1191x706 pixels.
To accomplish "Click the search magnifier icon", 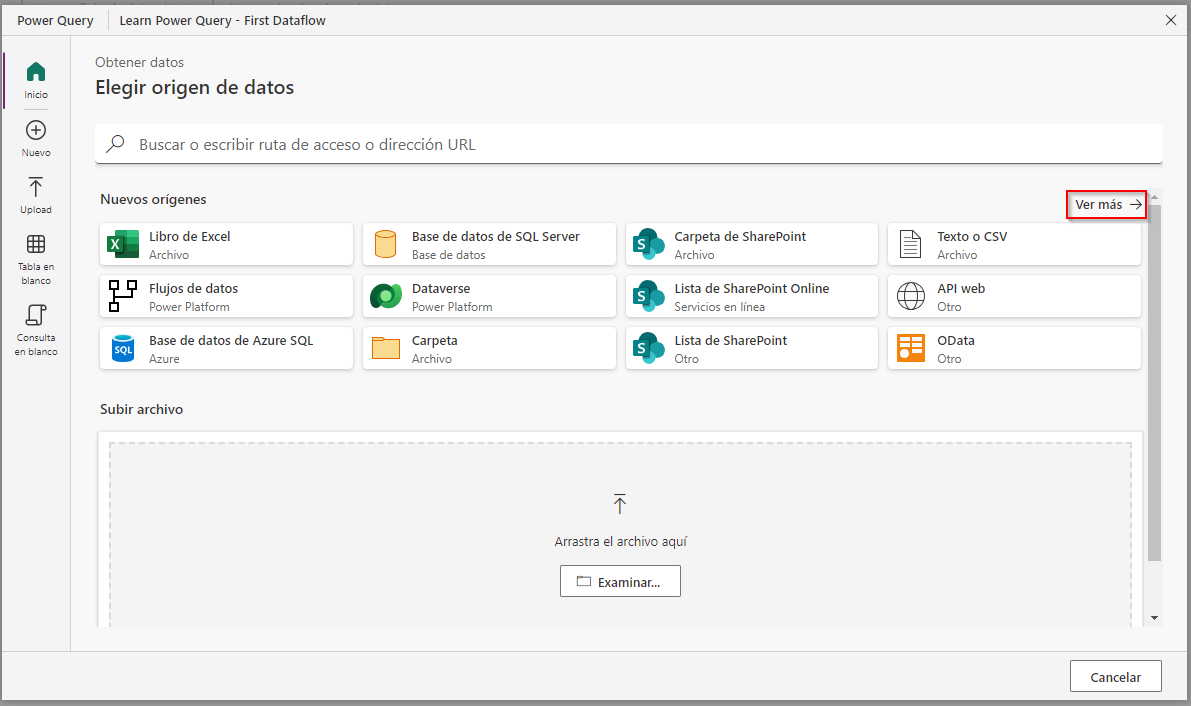I will [115, 144].
